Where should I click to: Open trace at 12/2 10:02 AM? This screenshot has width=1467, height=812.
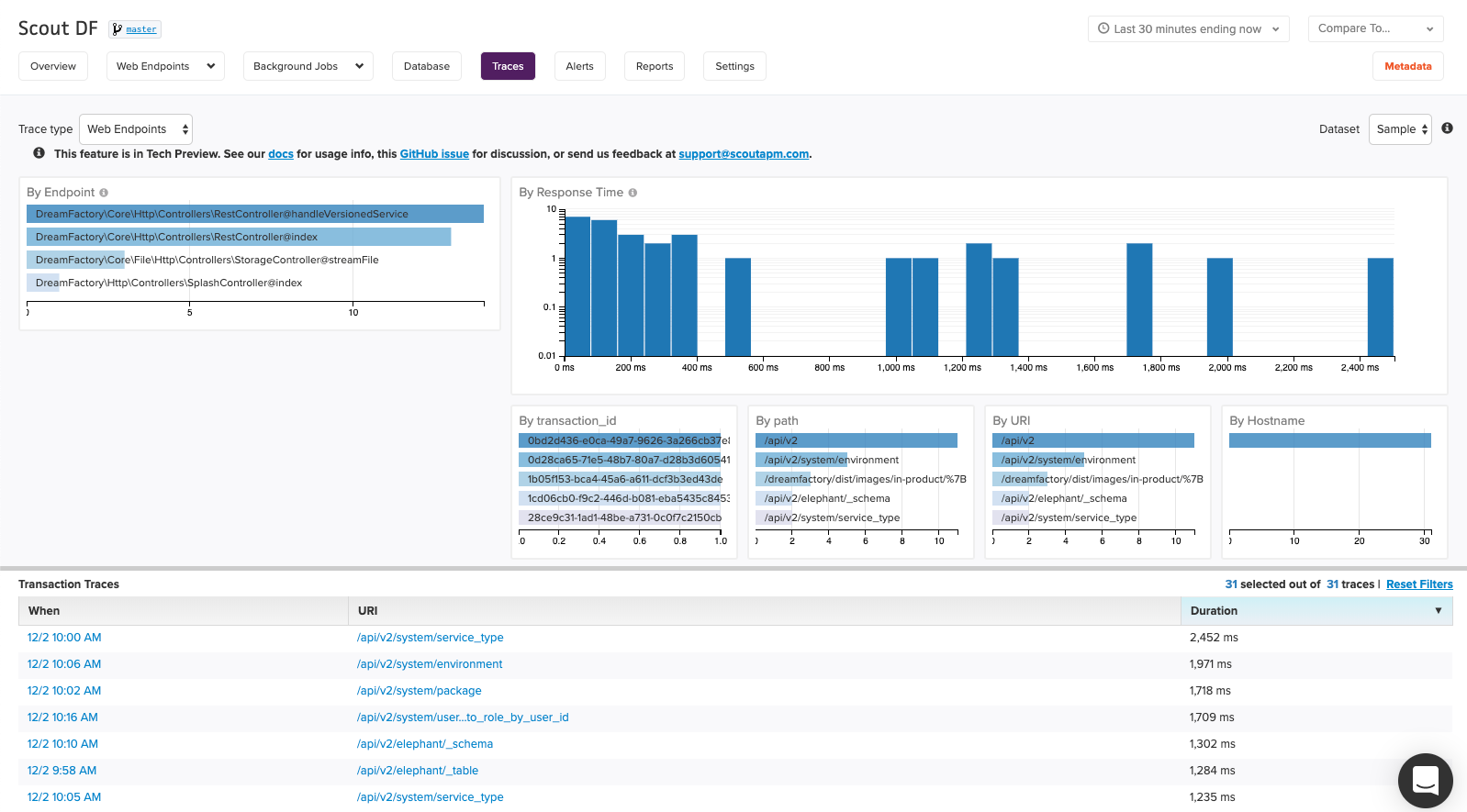pyautogui.click(x=64, y=691)
